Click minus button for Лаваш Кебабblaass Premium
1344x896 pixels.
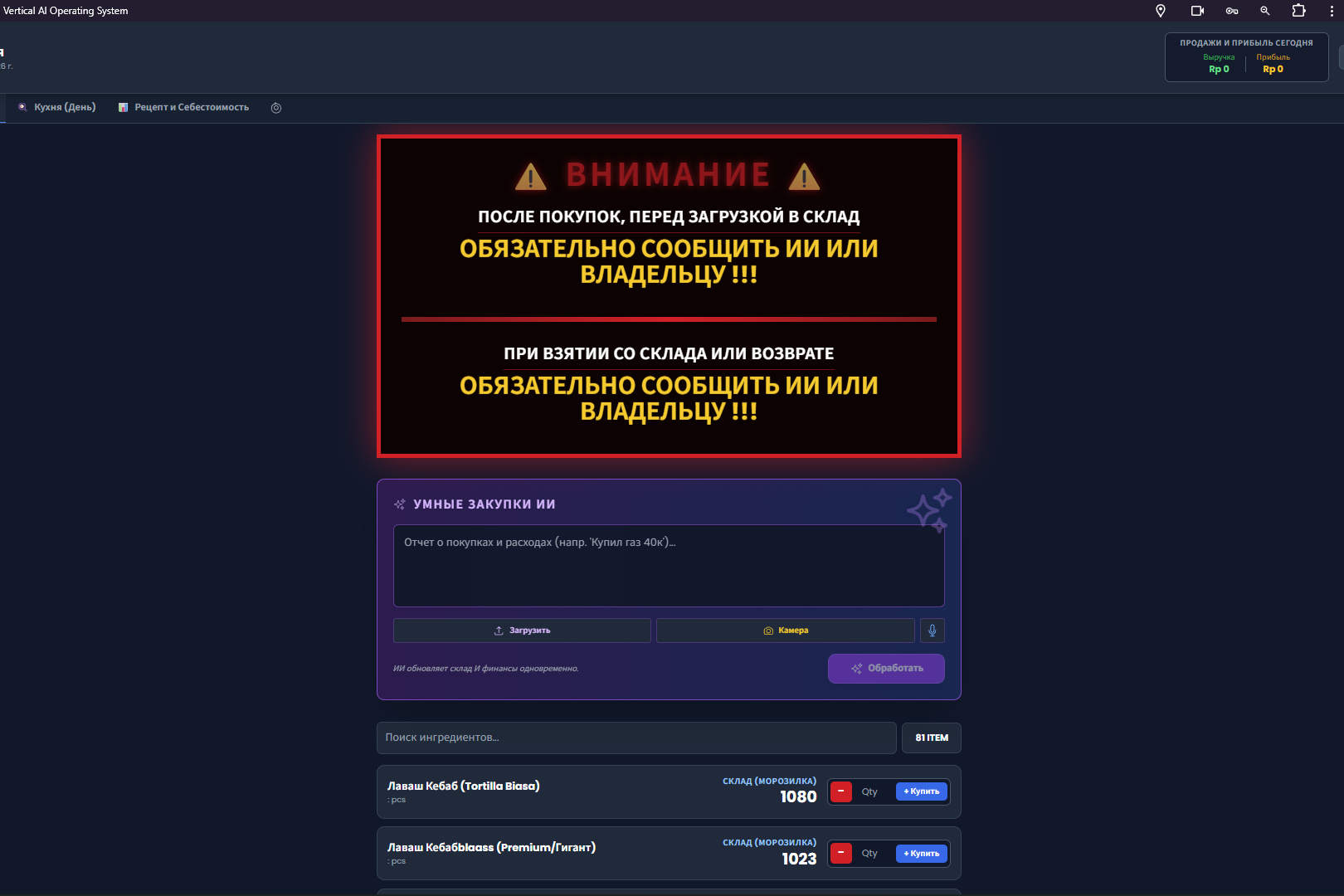[x=841, y=853]
